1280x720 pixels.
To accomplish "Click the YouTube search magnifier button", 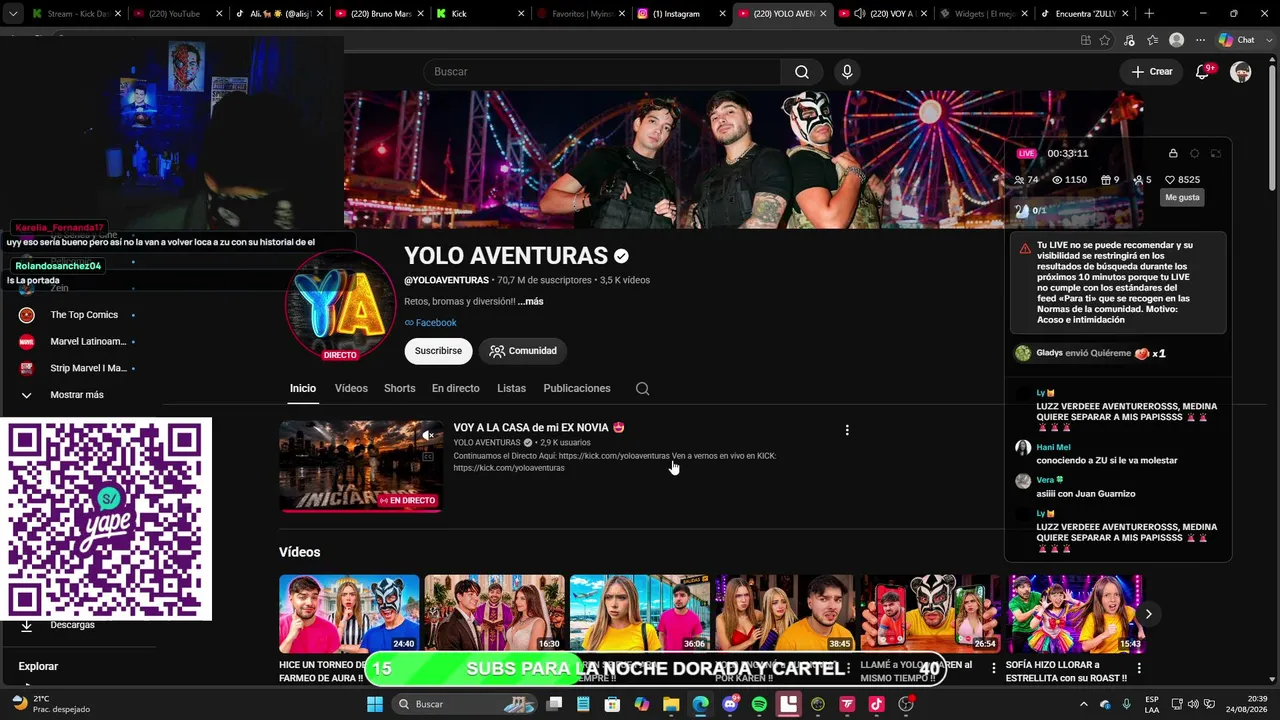I will point(802,72).
